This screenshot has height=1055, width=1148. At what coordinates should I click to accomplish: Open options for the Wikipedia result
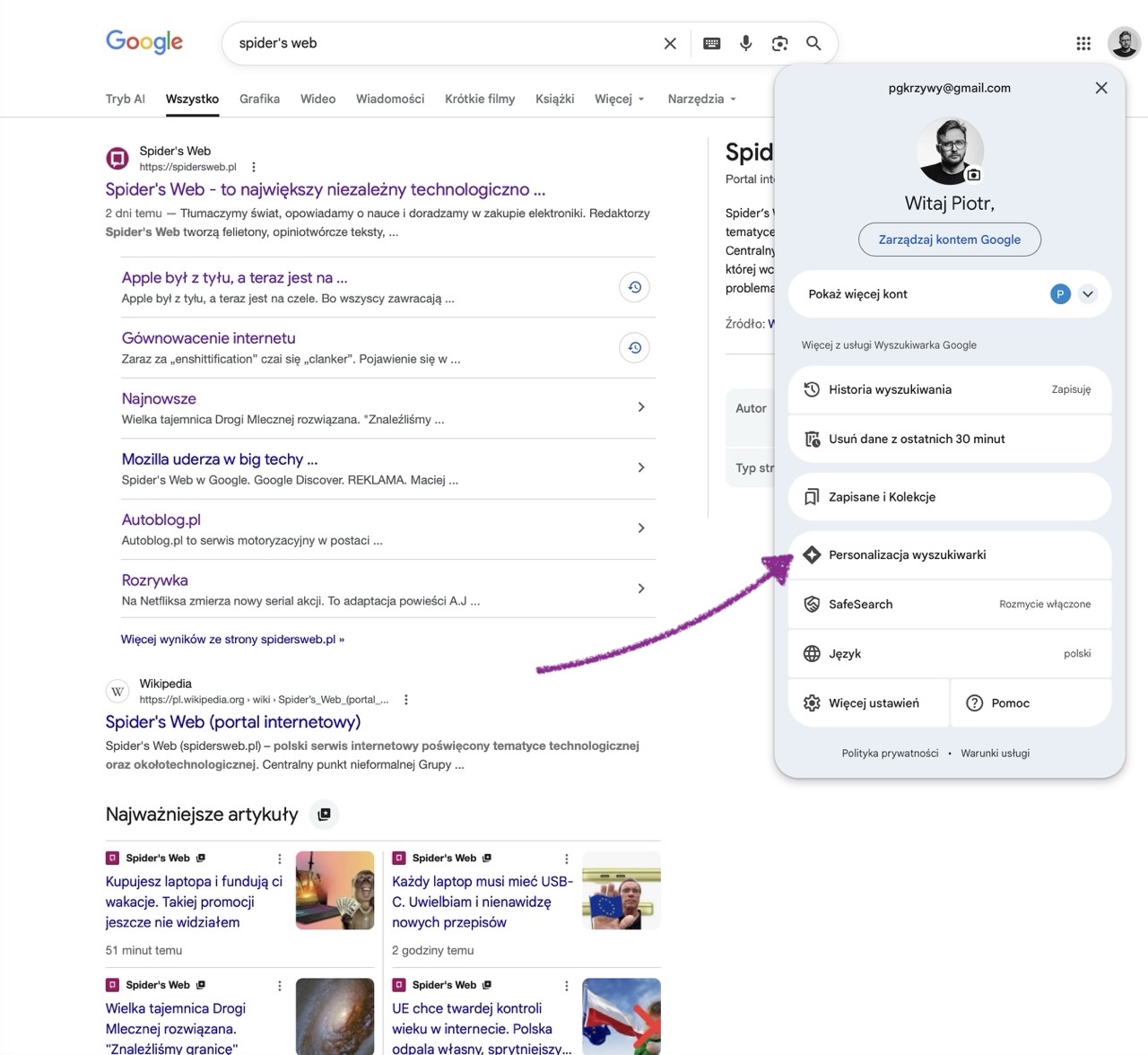point(406,700)
